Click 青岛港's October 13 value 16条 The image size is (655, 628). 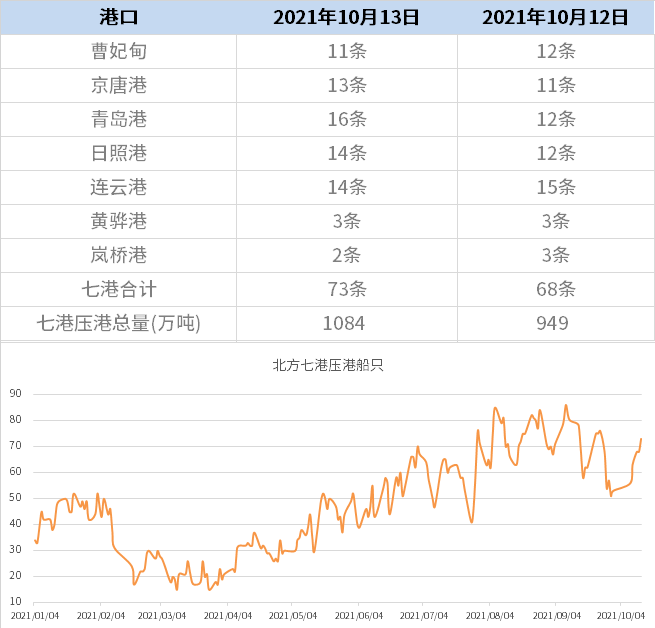(347, 119)
